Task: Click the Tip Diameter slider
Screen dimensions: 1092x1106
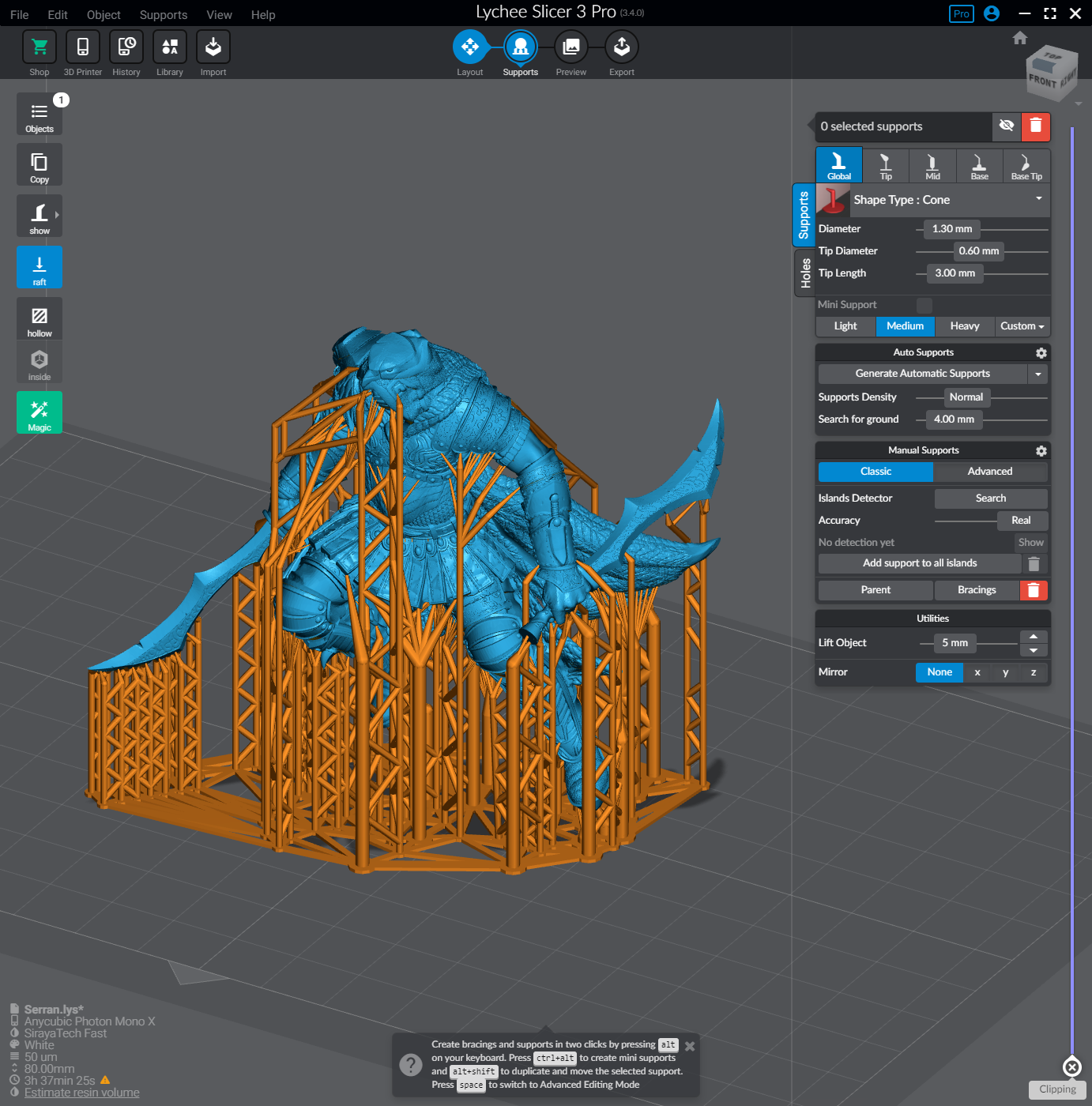Action: (x=979, y=251)
